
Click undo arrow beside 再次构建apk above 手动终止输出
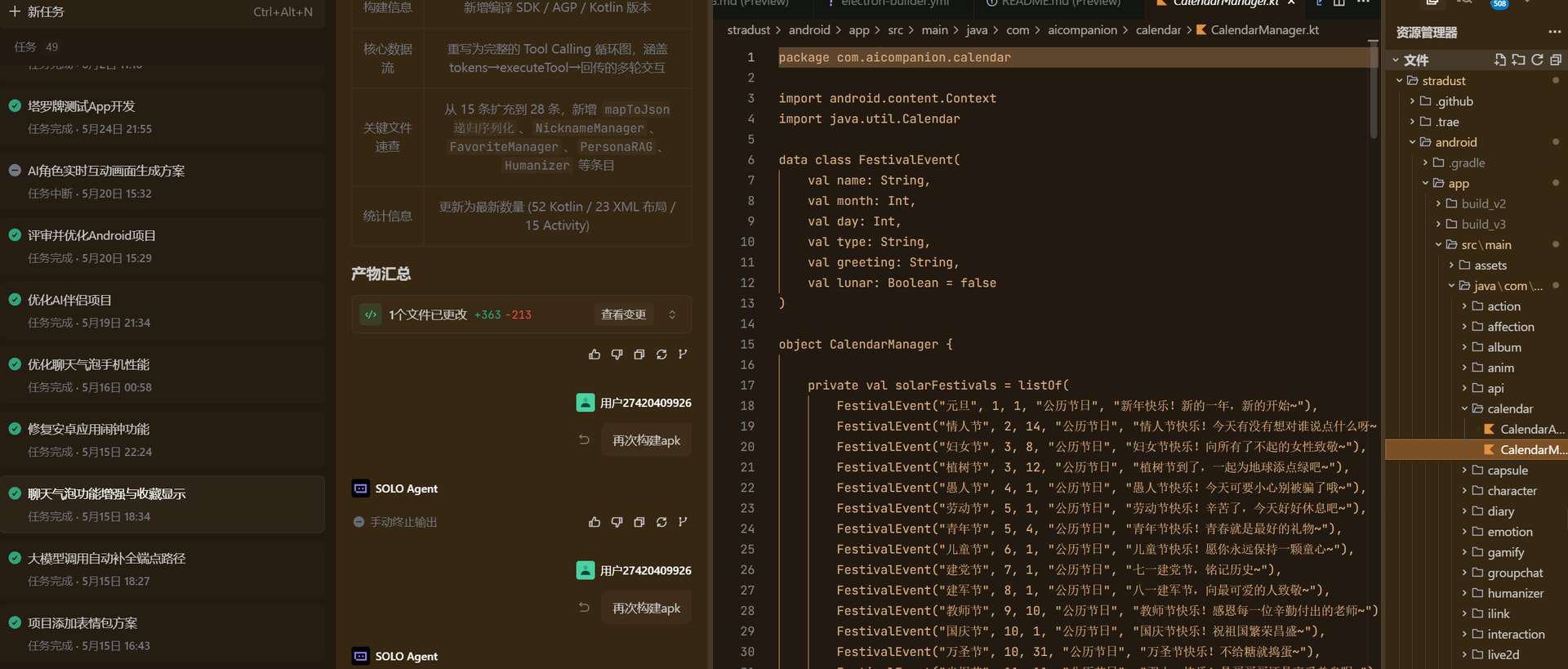point(584,439)
